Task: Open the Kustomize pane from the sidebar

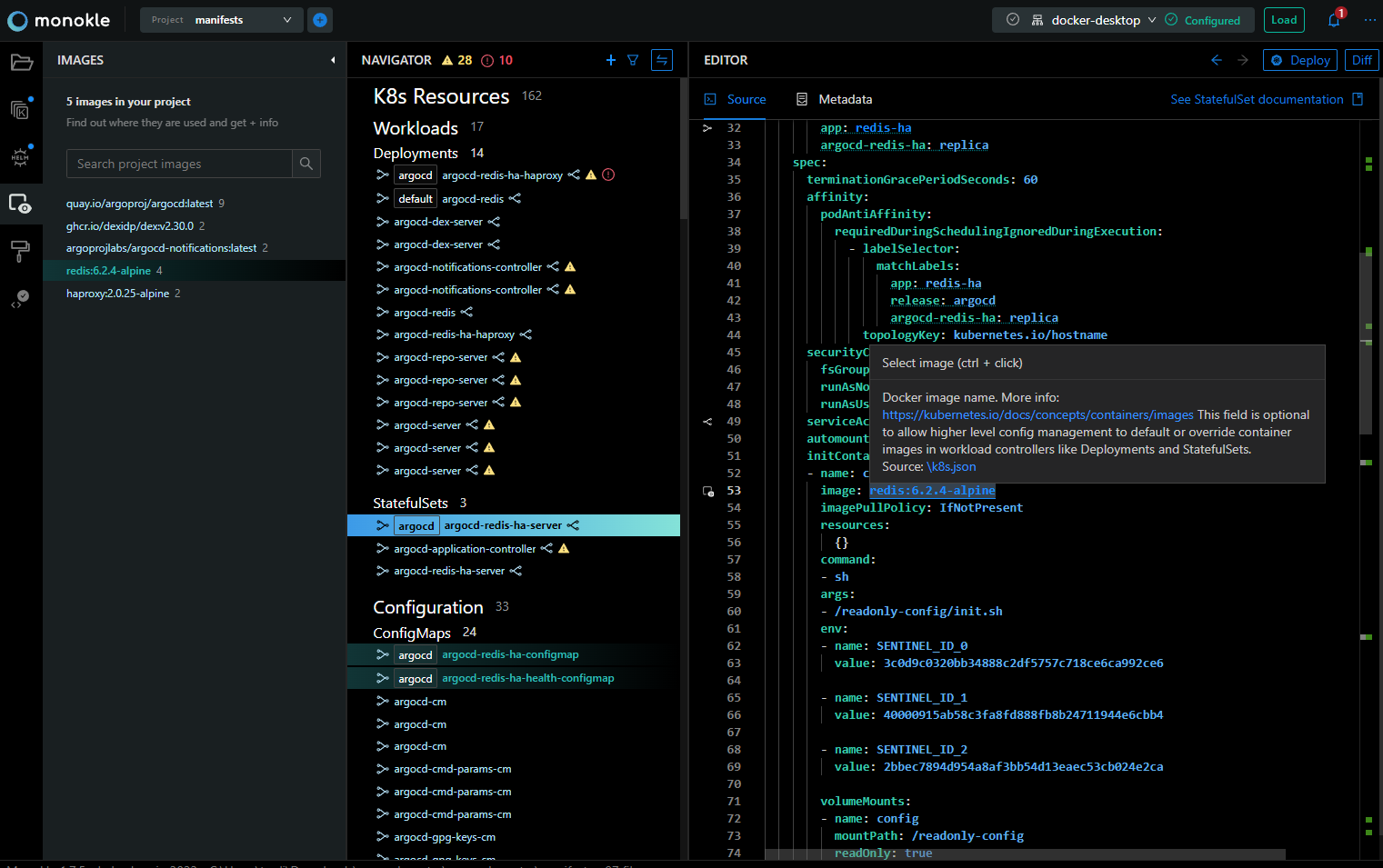Action: (x=20, y=109)
